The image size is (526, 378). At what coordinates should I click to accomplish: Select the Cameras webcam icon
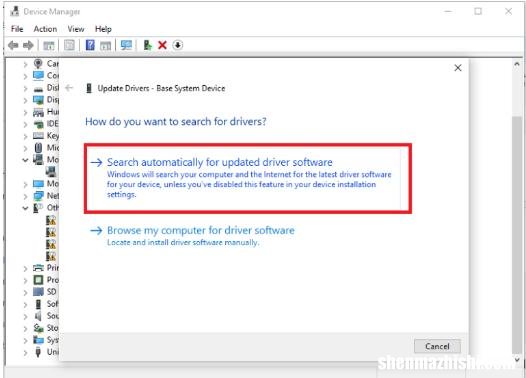(38, 63)
